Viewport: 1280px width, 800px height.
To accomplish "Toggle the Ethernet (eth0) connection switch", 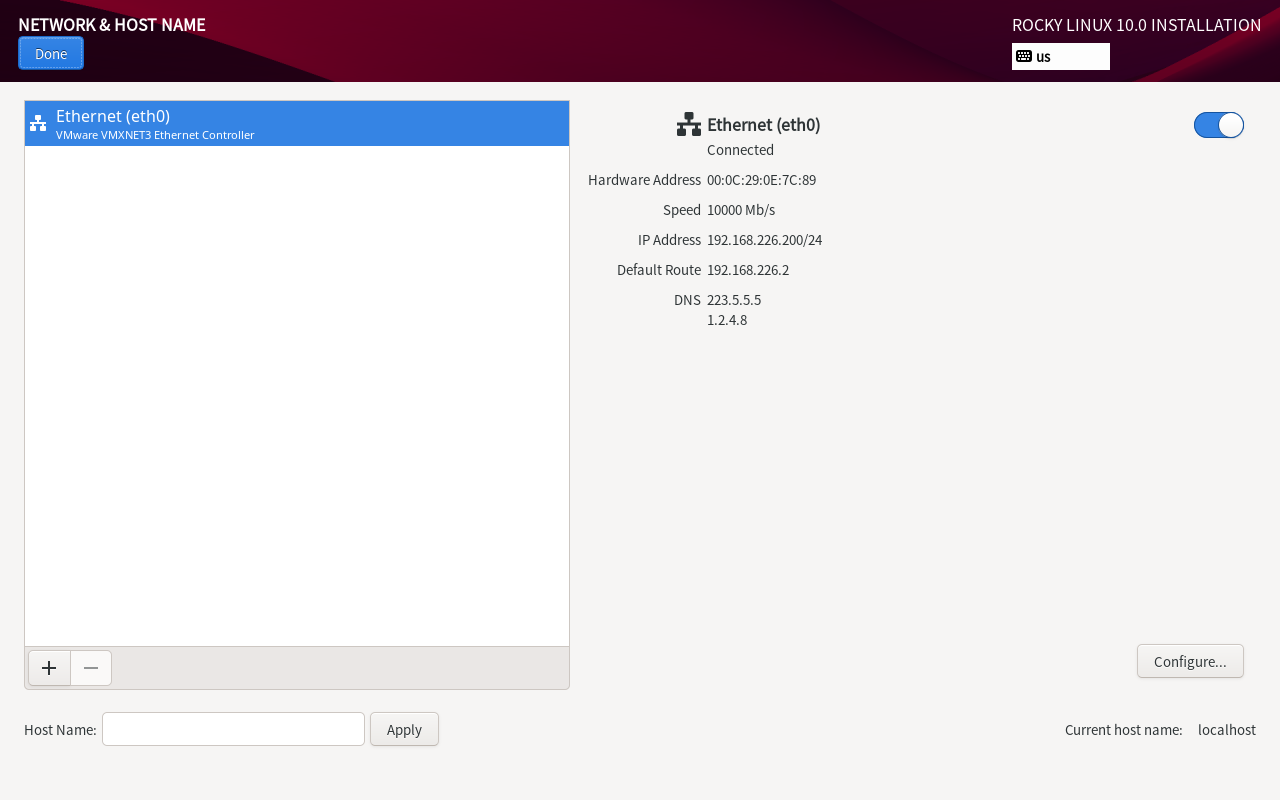I will point(1218,125).
